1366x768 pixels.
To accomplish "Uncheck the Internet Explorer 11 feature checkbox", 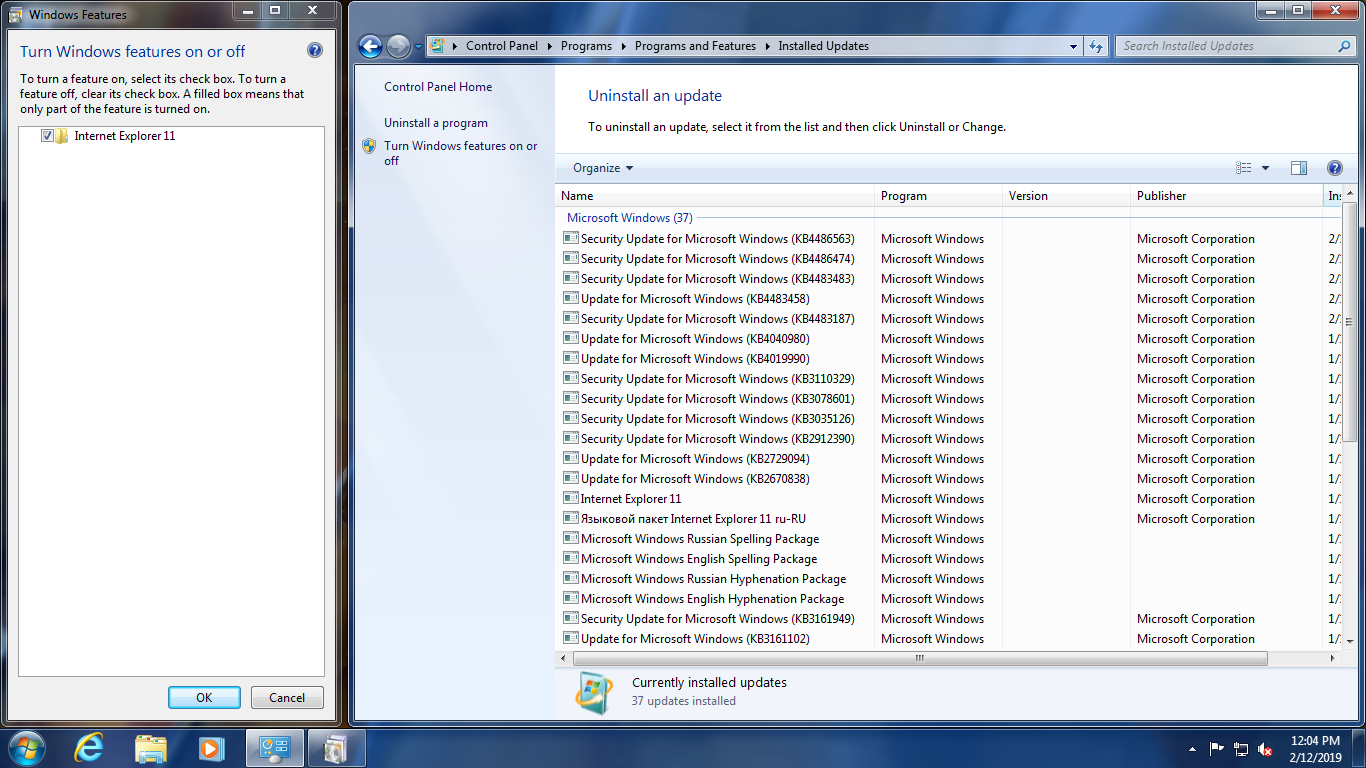I will point(47,136).
